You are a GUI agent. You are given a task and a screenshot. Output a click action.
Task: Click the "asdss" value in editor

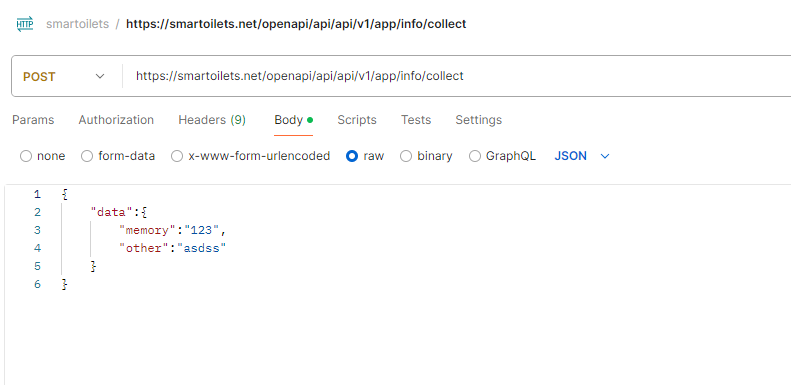click(202, 248)
